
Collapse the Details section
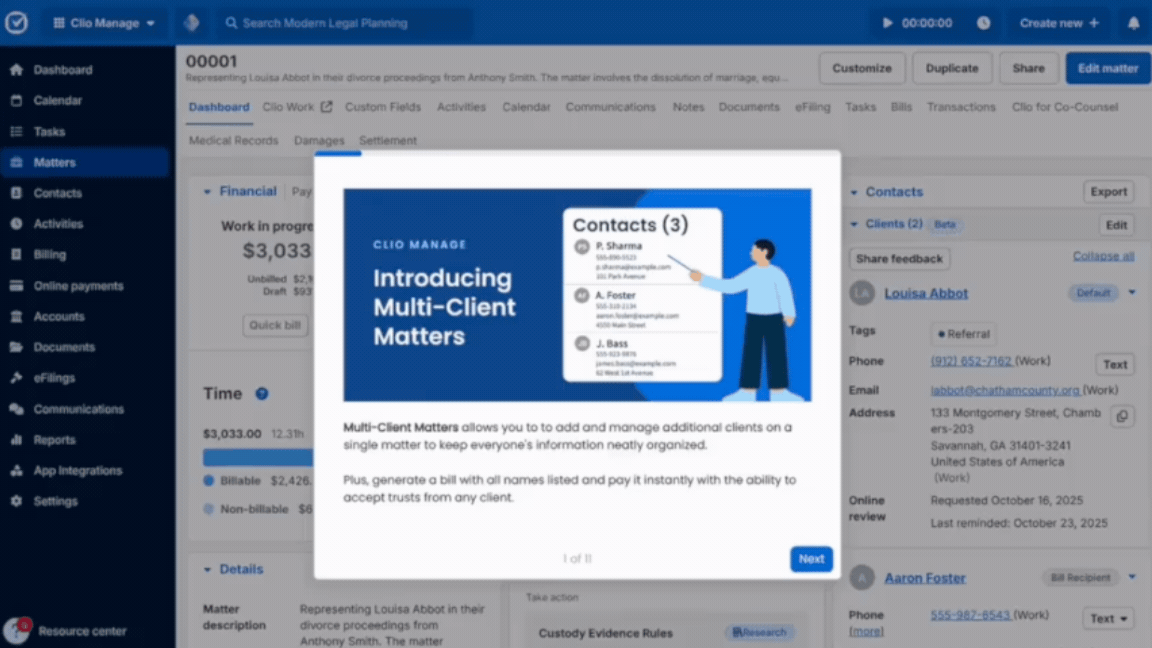[x=207, y=569]
